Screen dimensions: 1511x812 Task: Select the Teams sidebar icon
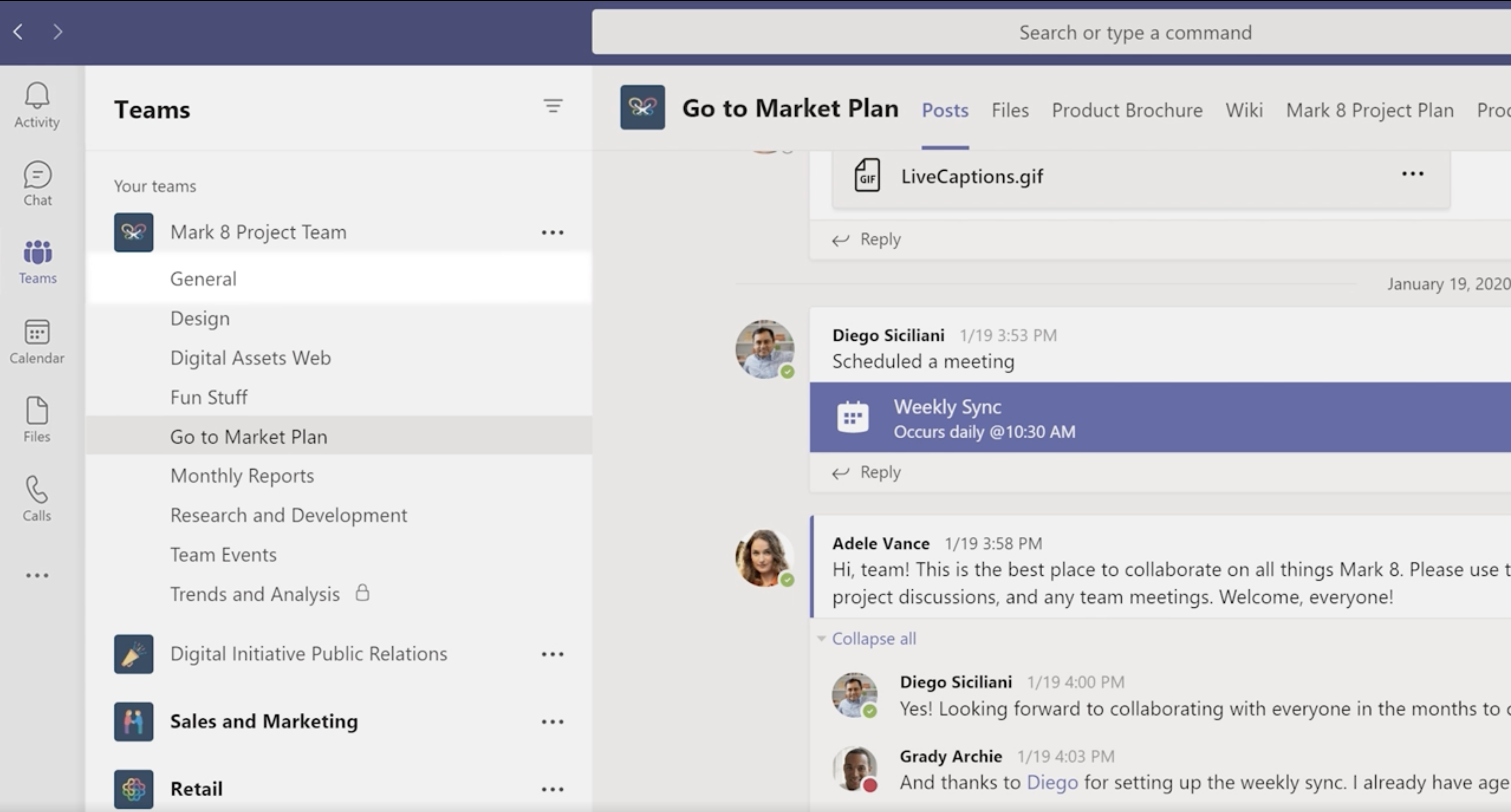tap(37, 262)
